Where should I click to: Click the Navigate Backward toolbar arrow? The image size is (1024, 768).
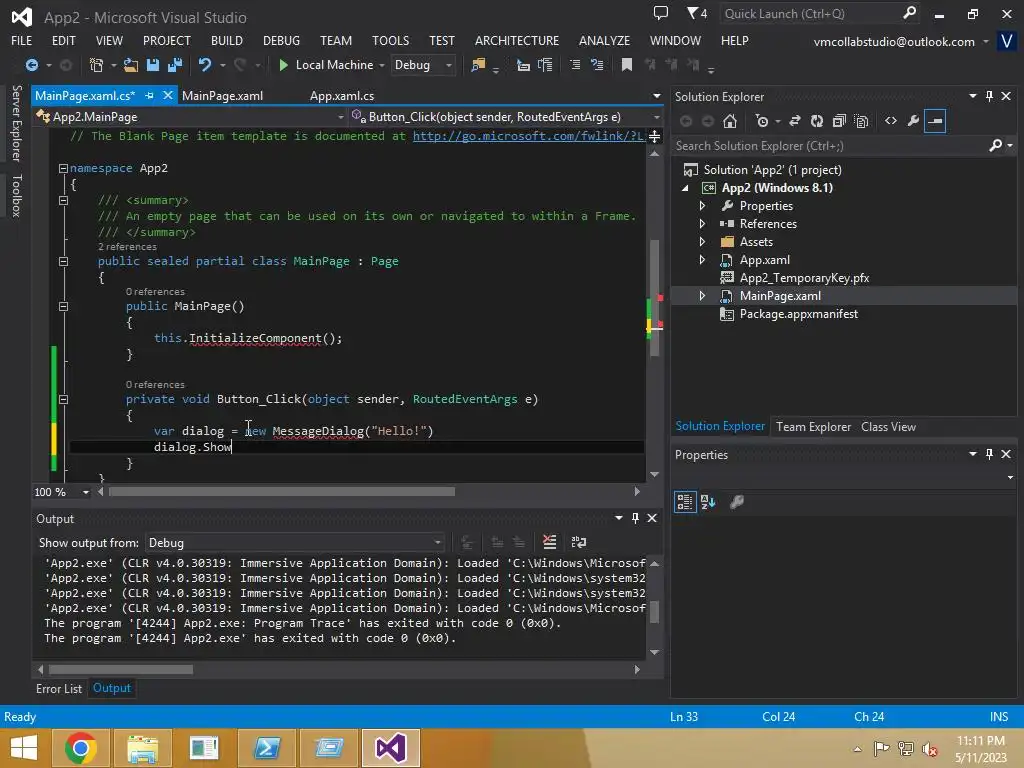tap(31, 65)
